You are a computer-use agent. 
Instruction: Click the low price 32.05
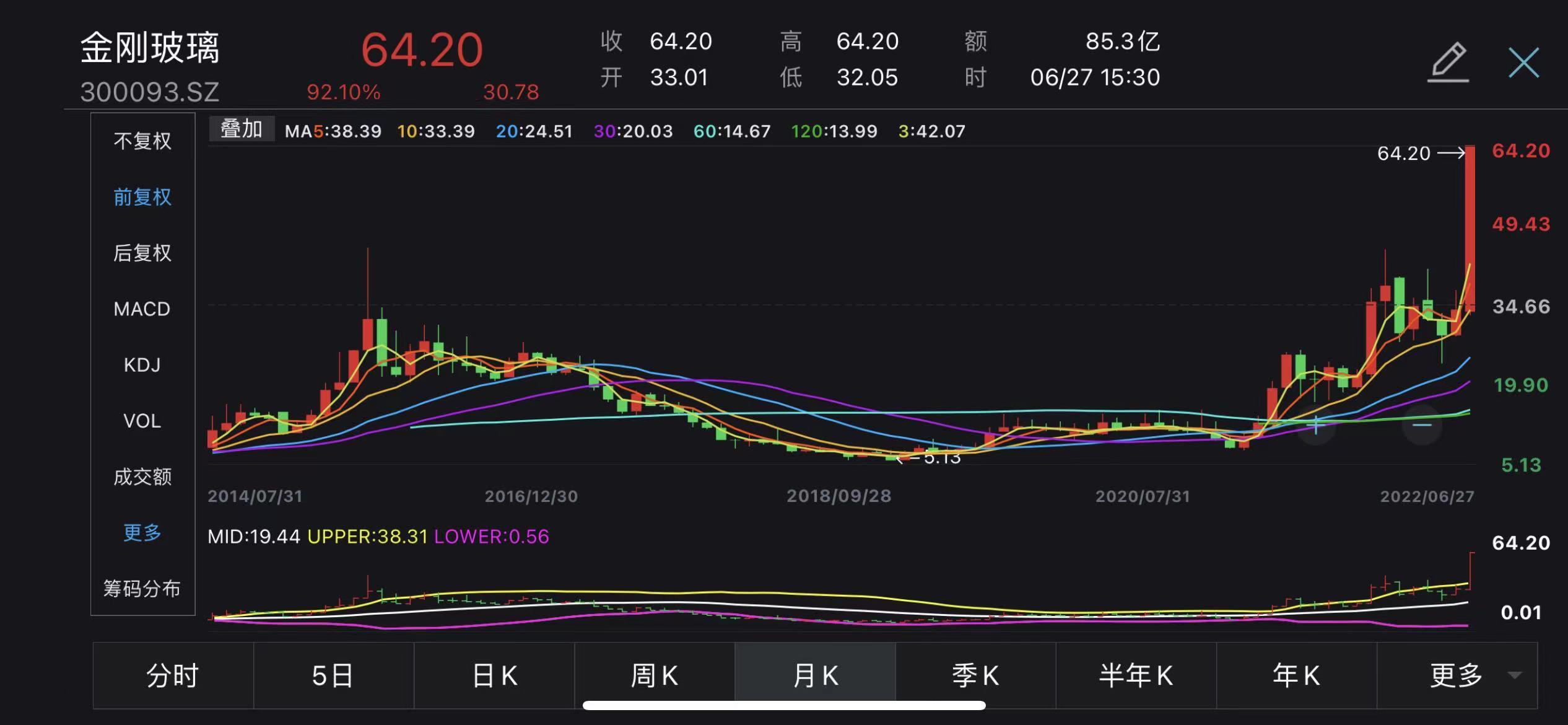[867, 77]
